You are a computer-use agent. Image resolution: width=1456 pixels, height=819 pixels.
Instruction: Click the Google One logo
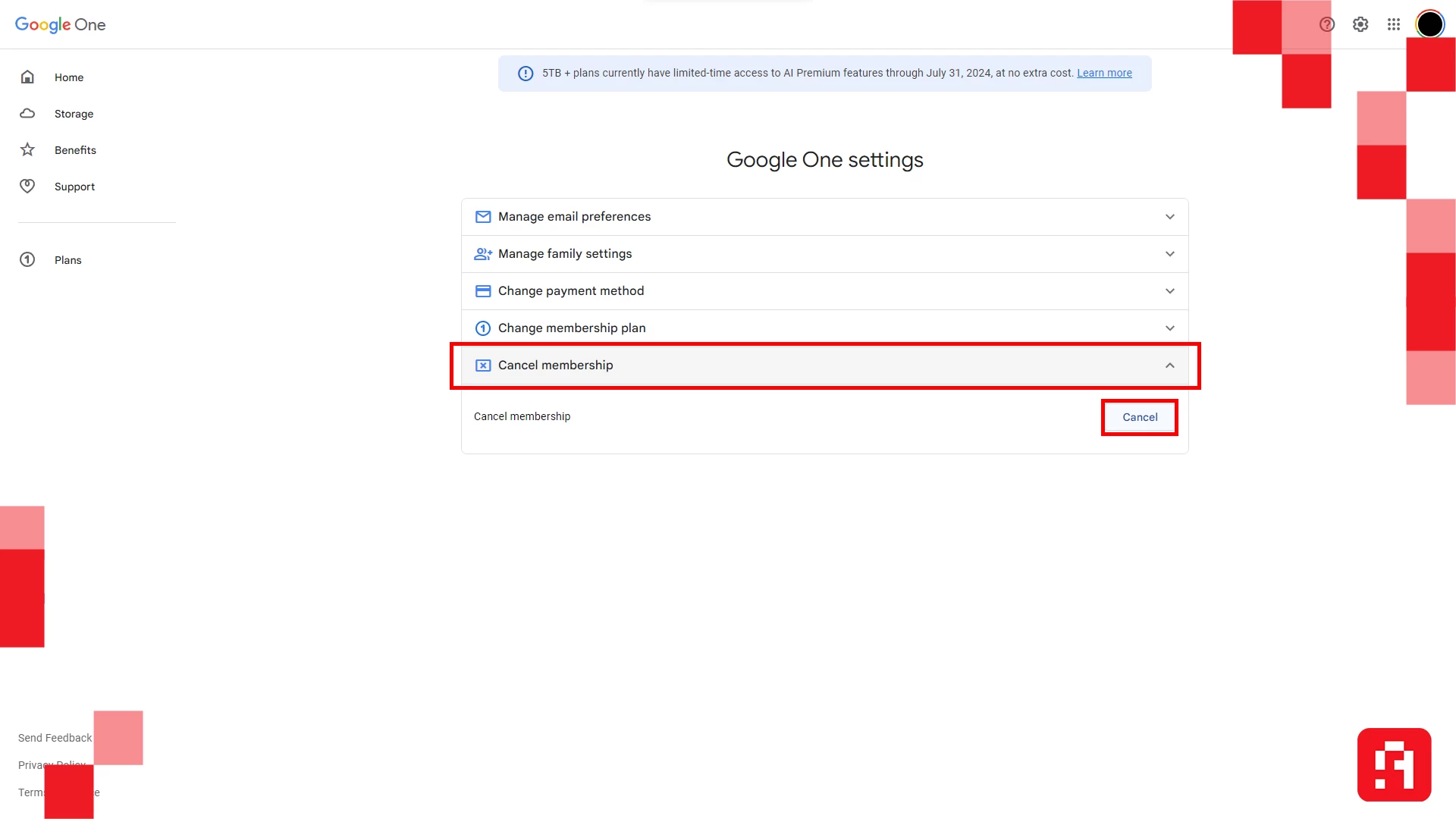click(x=60, y=24)
